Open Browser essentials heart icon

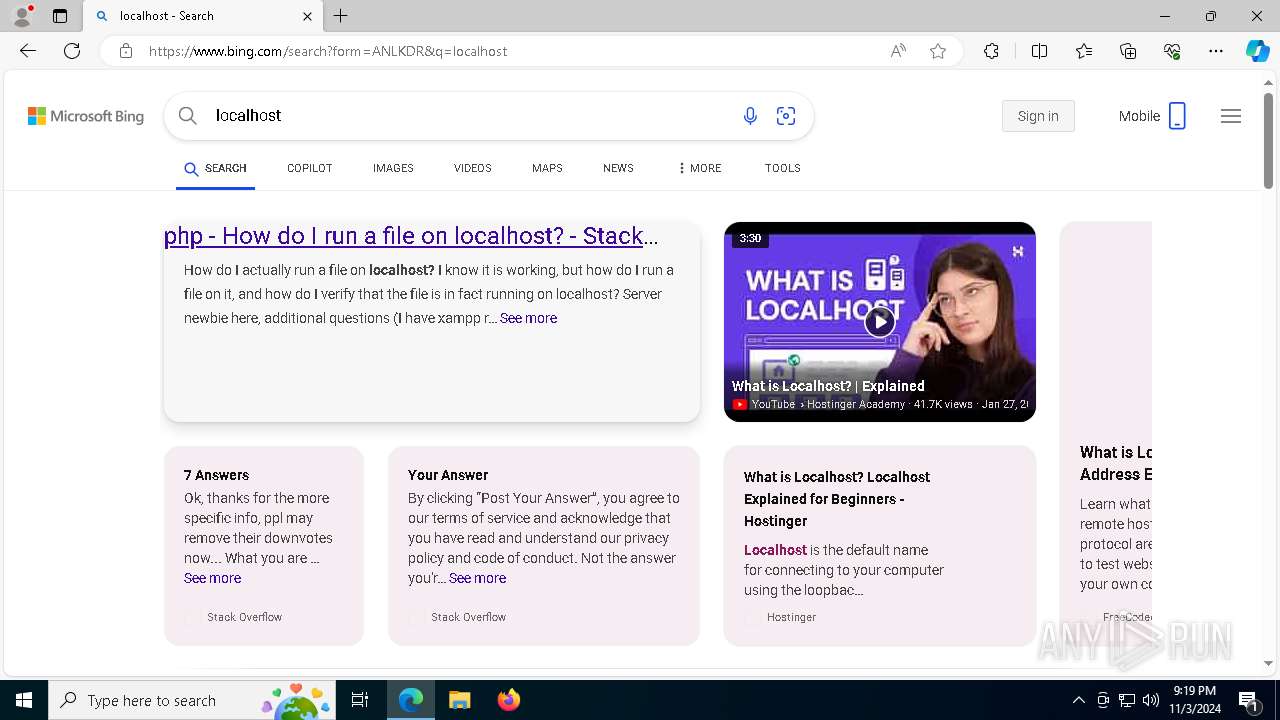(x=1172, y=51)
